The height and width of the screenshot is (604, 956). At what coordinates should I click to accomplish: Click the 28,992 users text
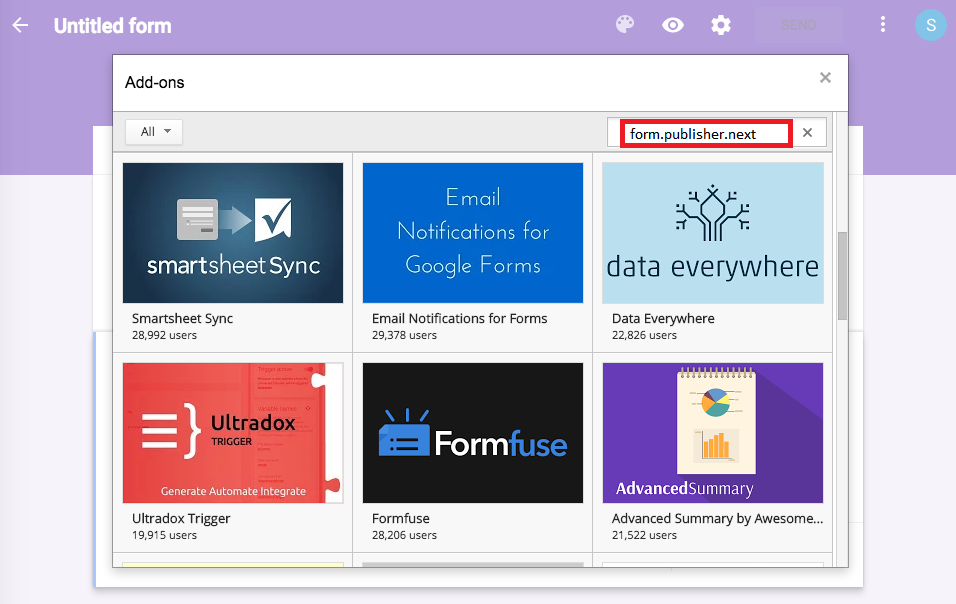164,335
